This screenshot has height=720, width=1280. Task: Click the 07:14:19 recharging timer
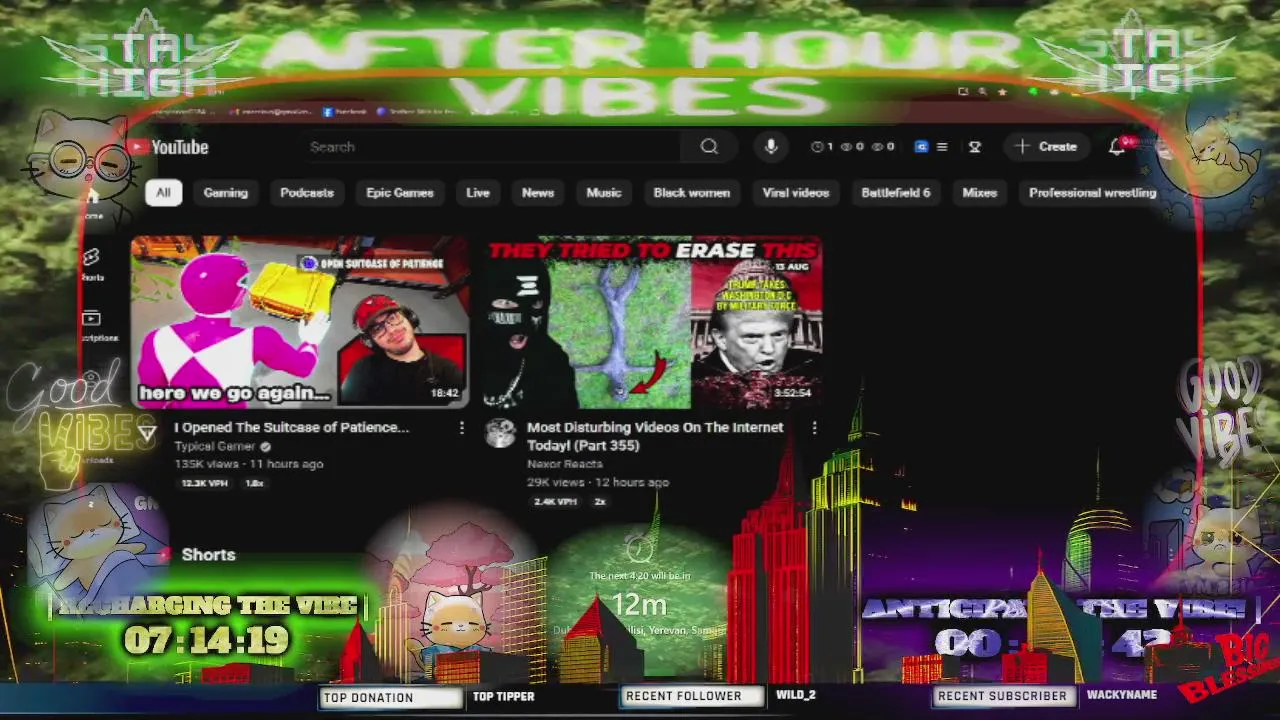tap(207, 641)
